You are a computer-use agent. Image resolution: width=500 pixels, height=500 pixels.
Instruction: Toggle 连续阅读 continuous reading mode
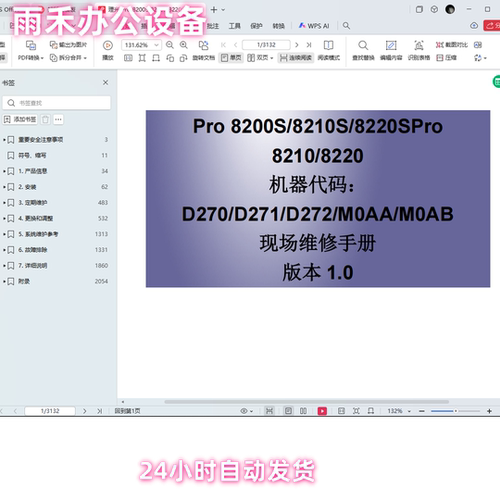coord(296,58)
